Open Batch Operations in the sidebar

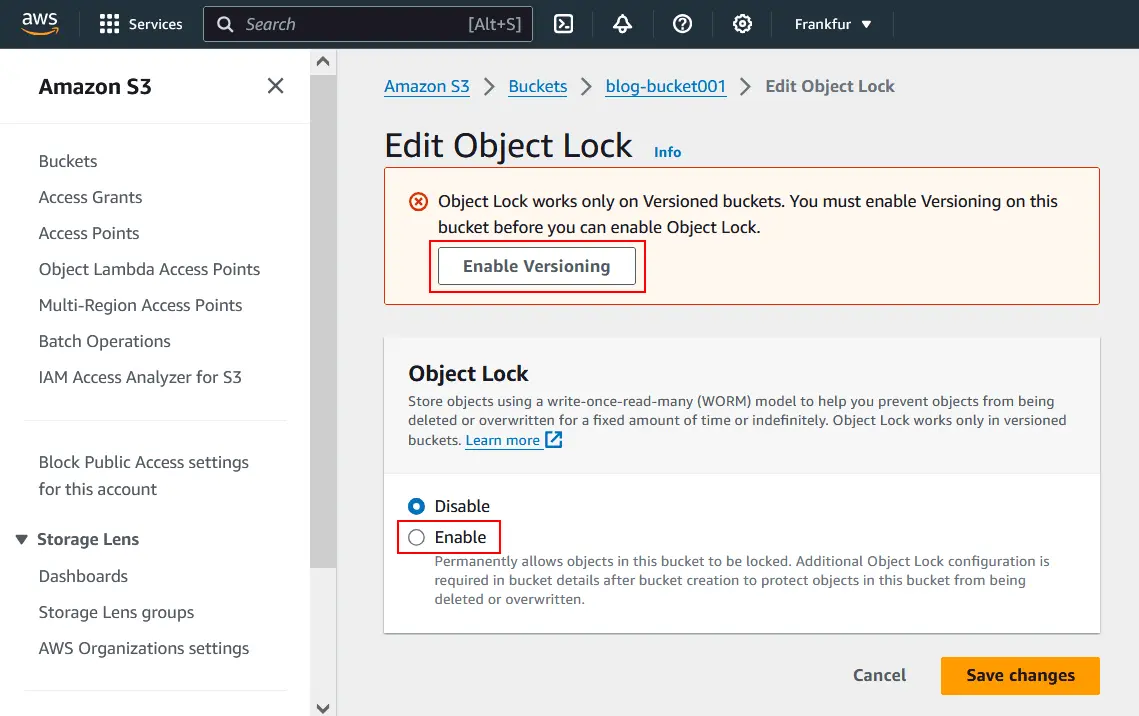click(105, 341)
